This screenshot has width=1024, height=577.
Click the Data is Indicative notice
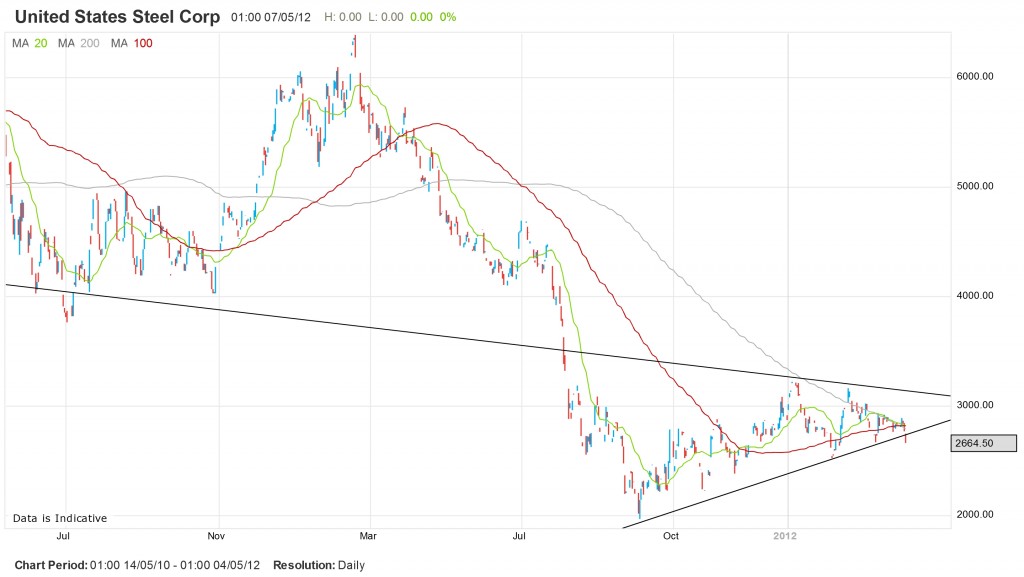[x=59, y=518]
